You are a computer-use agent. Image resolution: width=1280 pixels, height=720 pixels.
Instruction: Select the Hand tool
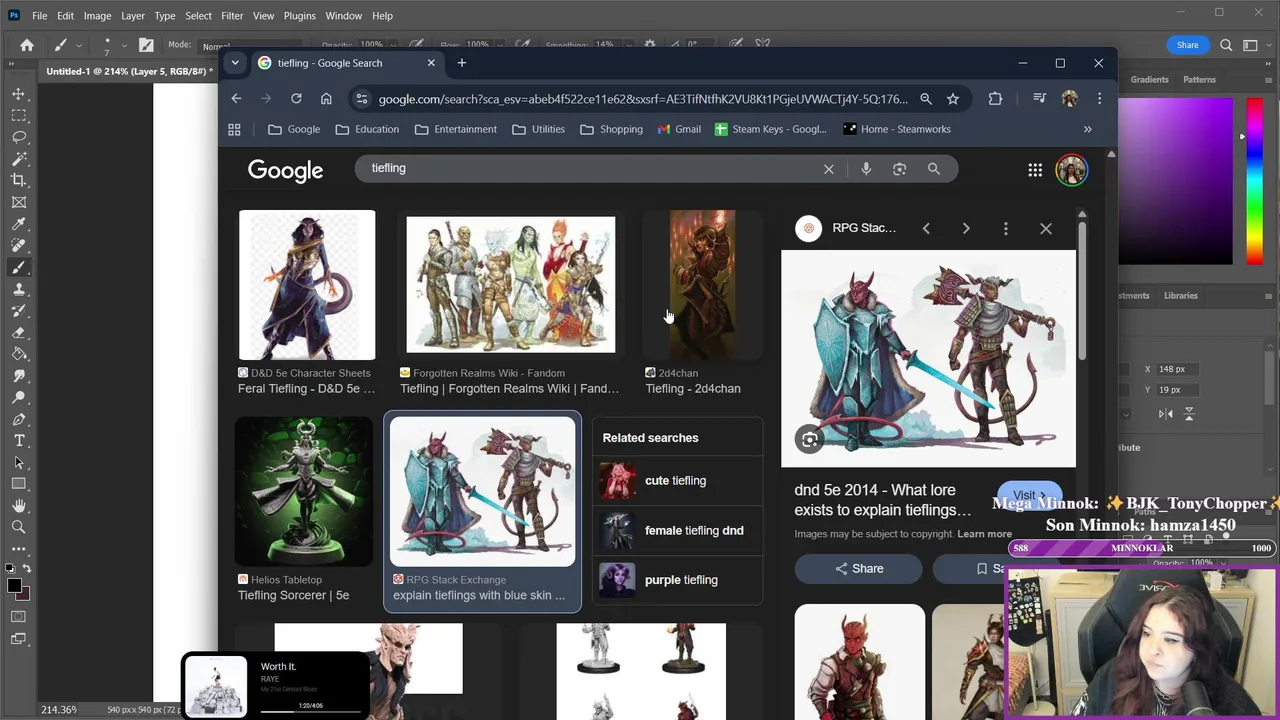pos(19,506)
